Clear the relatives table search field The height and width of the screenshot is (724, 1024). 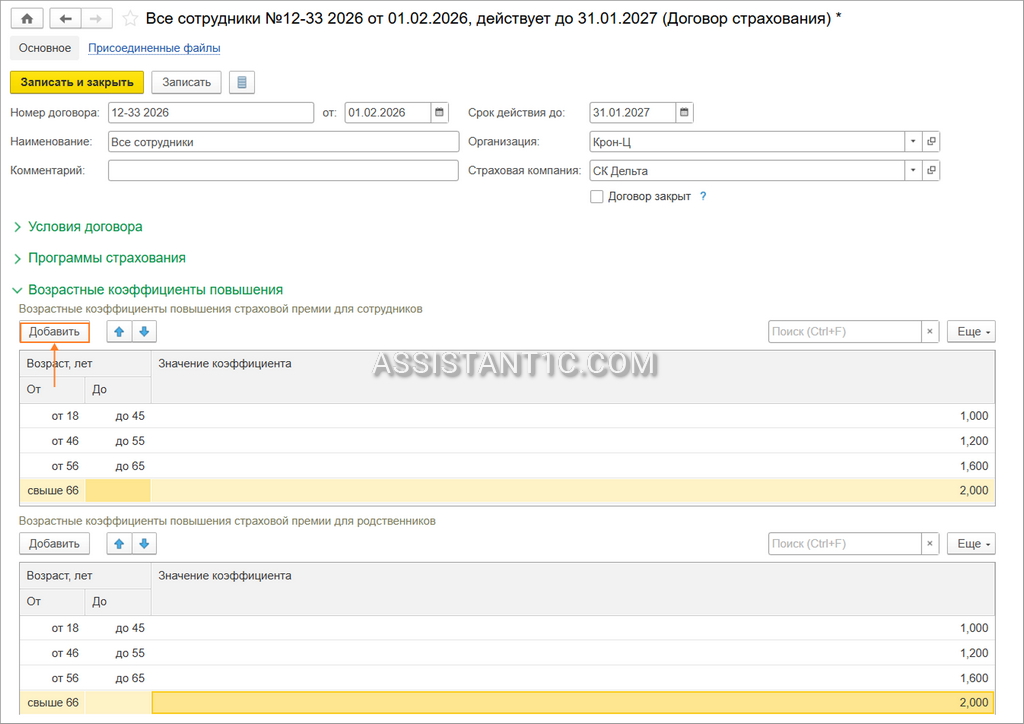click(x=930, y=544)
